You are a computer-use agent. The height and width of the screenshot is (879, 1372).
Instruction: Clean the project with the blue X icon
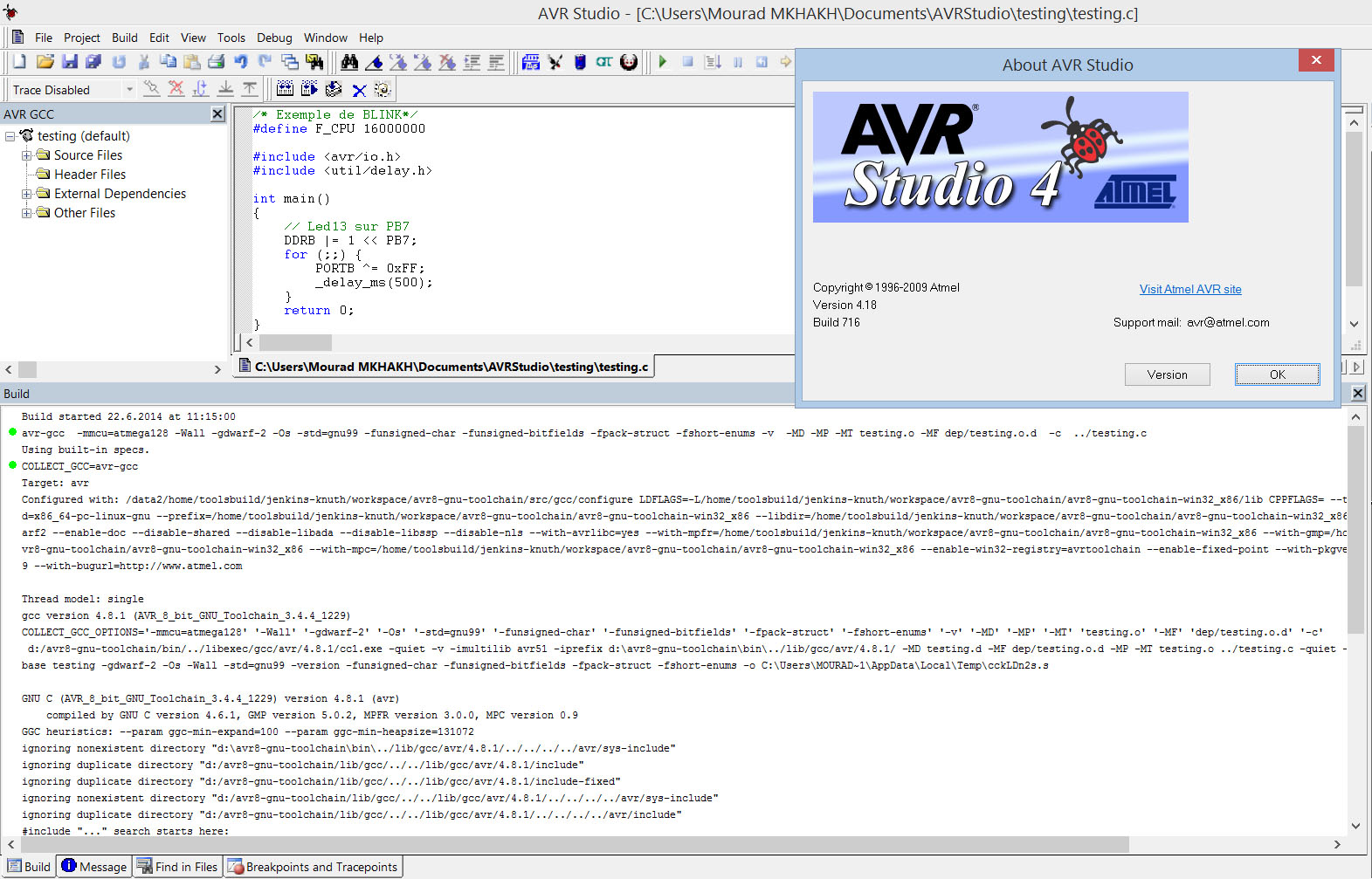pyautogui.click(x=358, y=89)
